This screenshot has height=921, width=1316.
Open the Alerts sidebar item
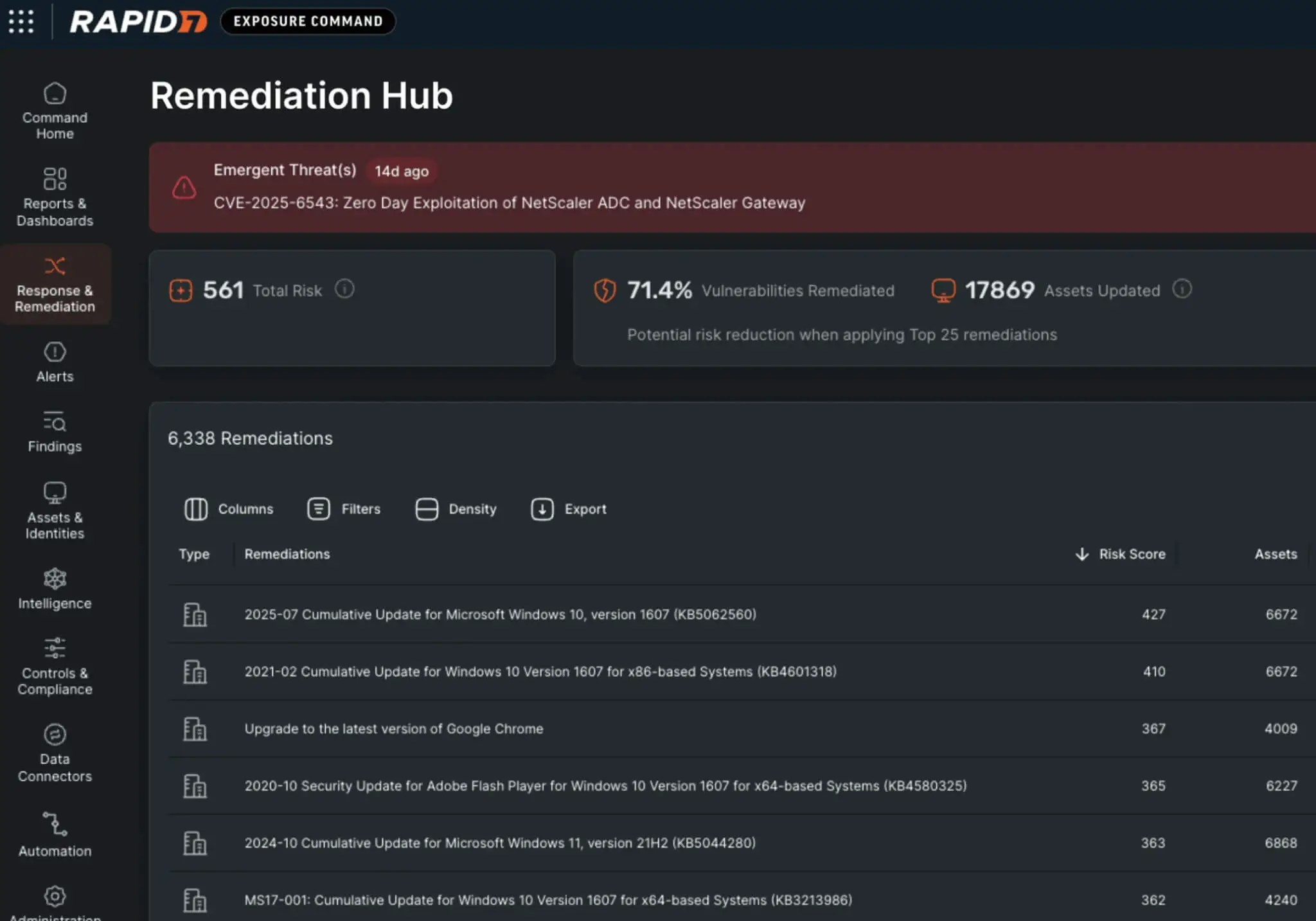coord(55,363)
